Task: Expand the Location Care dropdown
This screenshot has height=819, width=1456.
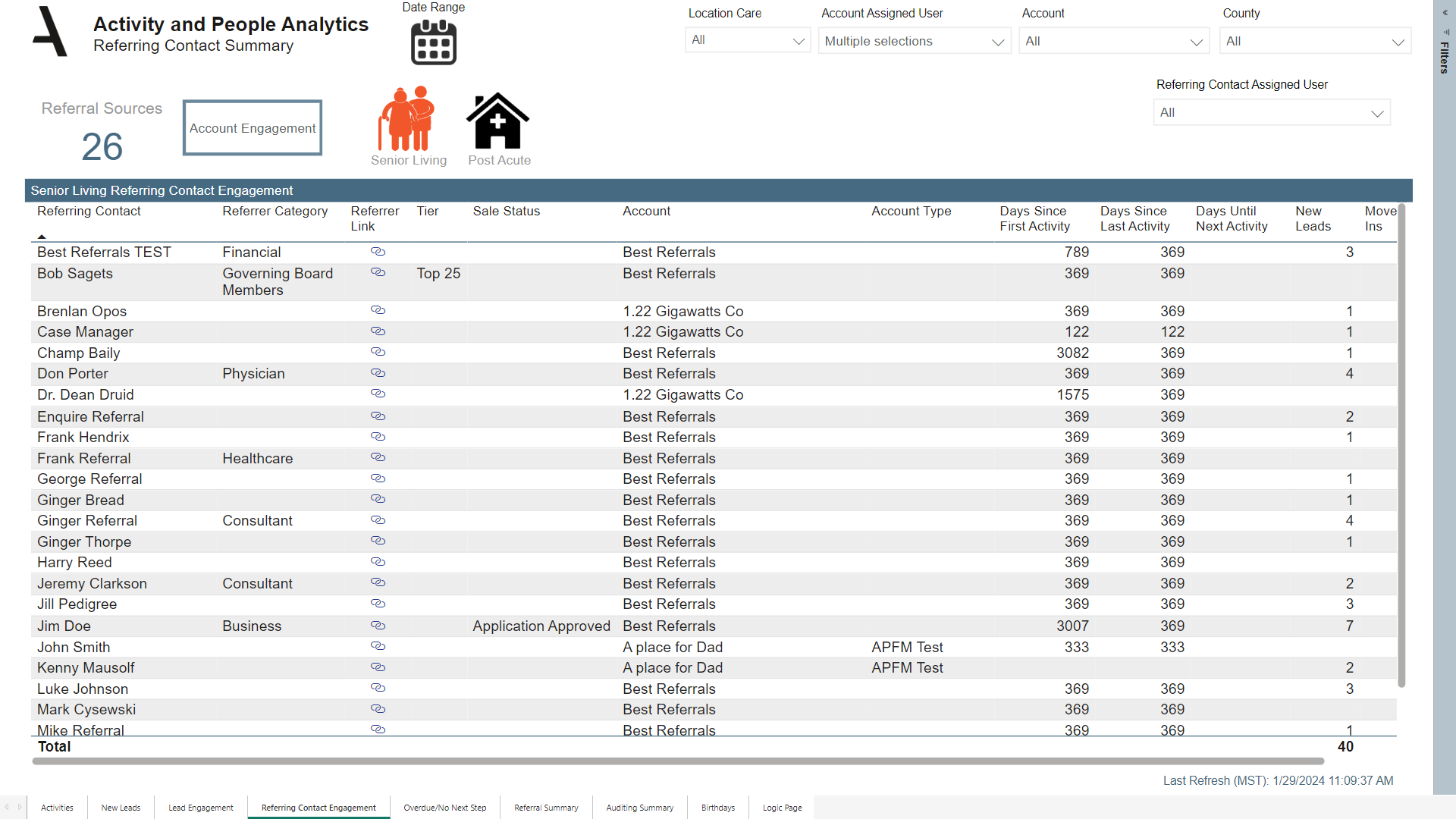Action: tap(747, 41)
